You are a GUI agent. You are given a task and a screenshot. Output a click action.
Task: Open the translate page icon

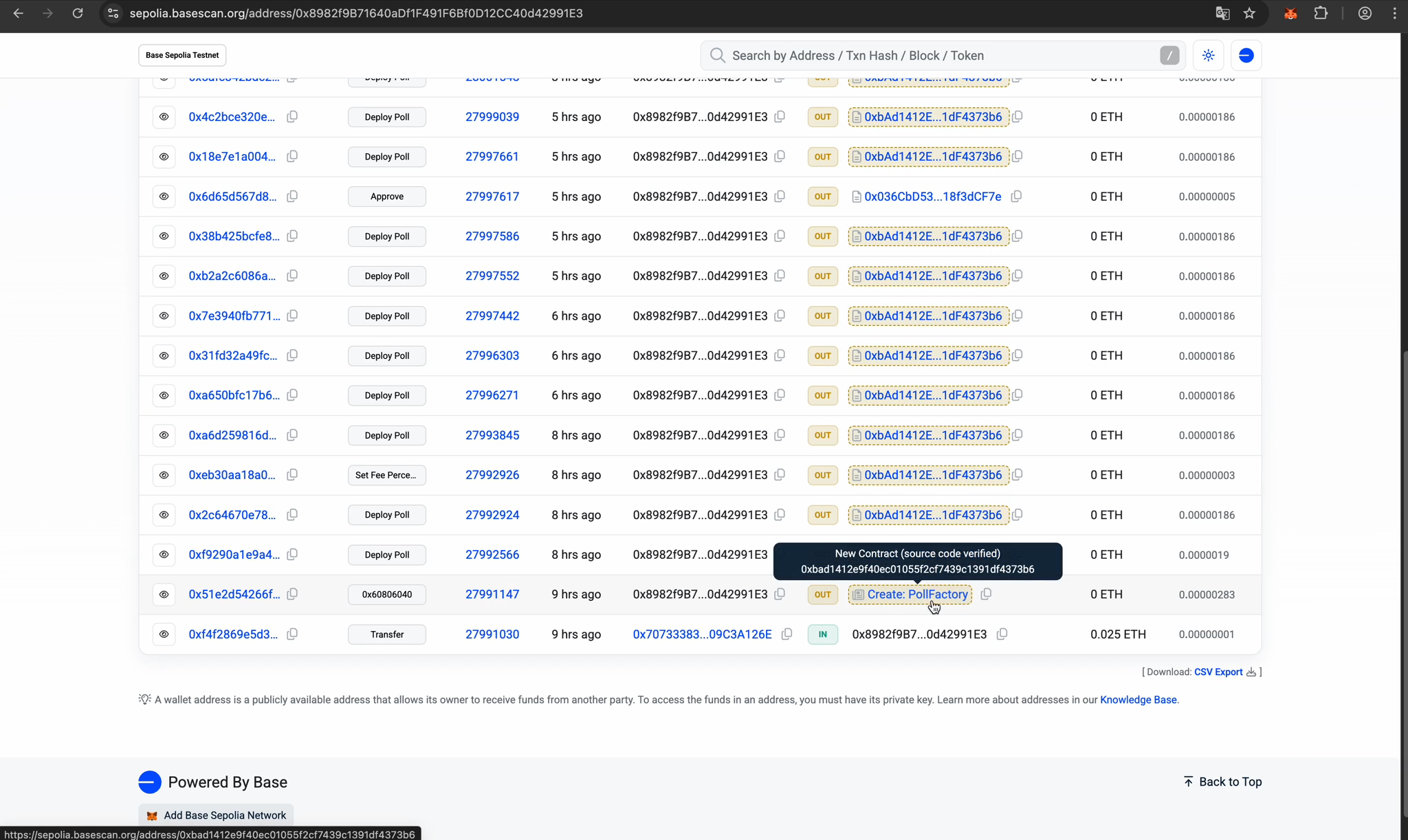(1222, 13)
